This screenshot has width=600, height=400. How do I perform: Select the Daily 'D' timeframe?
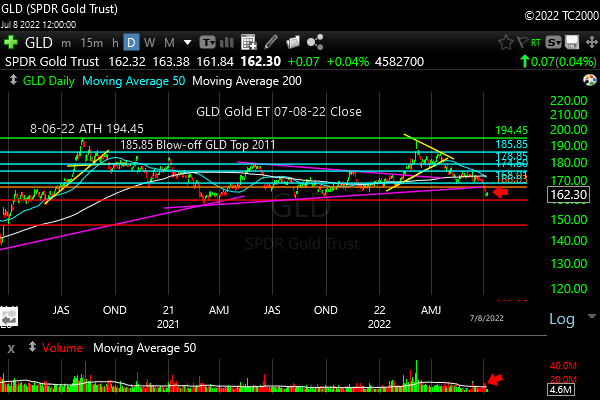131,42
